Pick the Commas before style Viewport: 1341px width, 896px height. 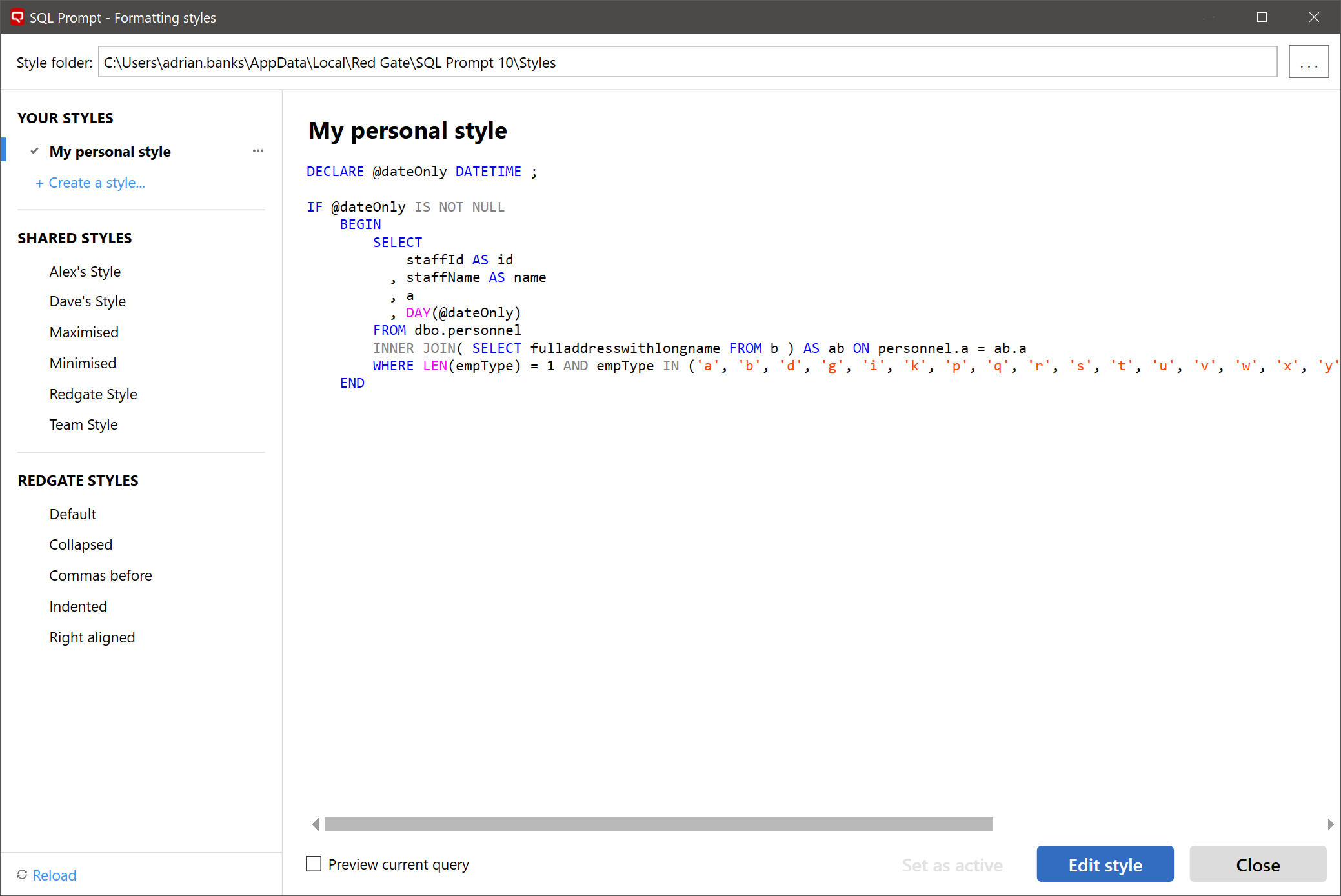(x=101, y=575)
